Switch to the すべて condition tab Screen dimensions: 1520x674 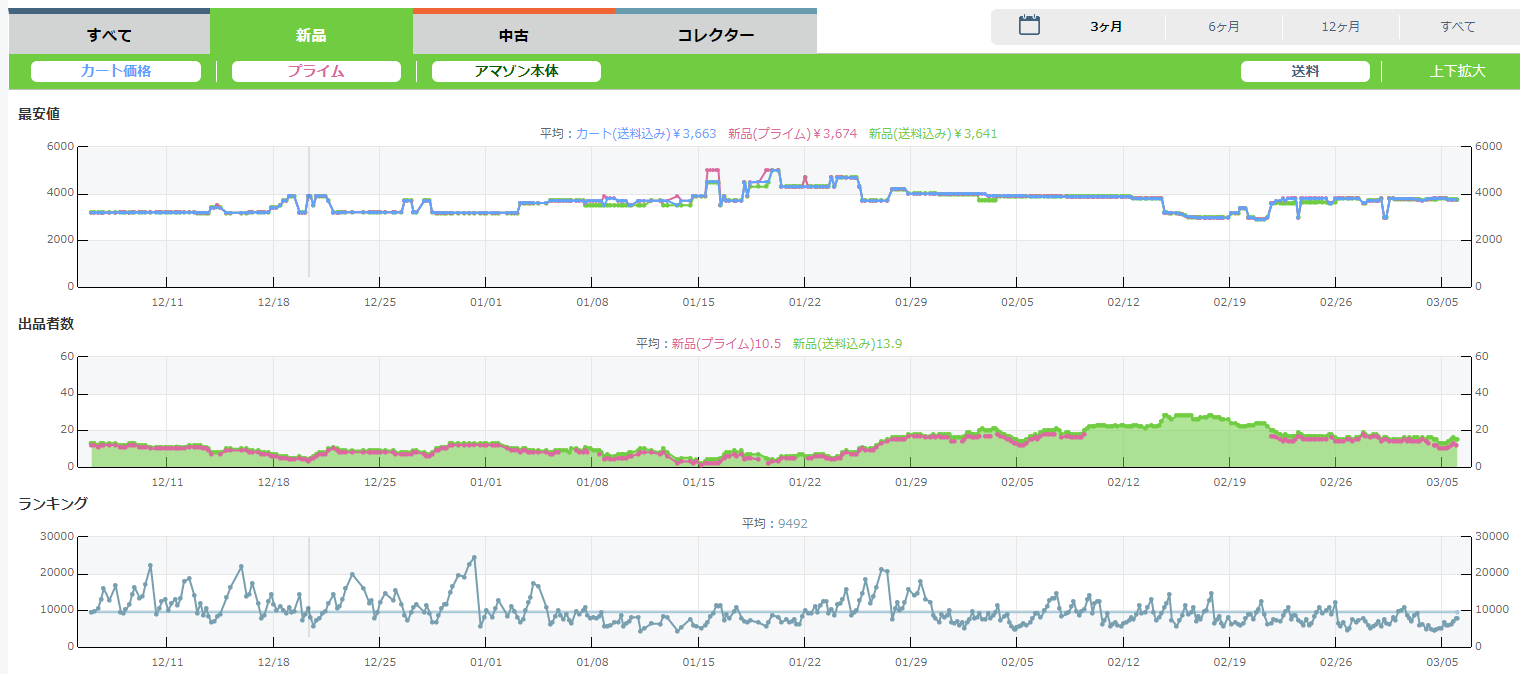109,35
